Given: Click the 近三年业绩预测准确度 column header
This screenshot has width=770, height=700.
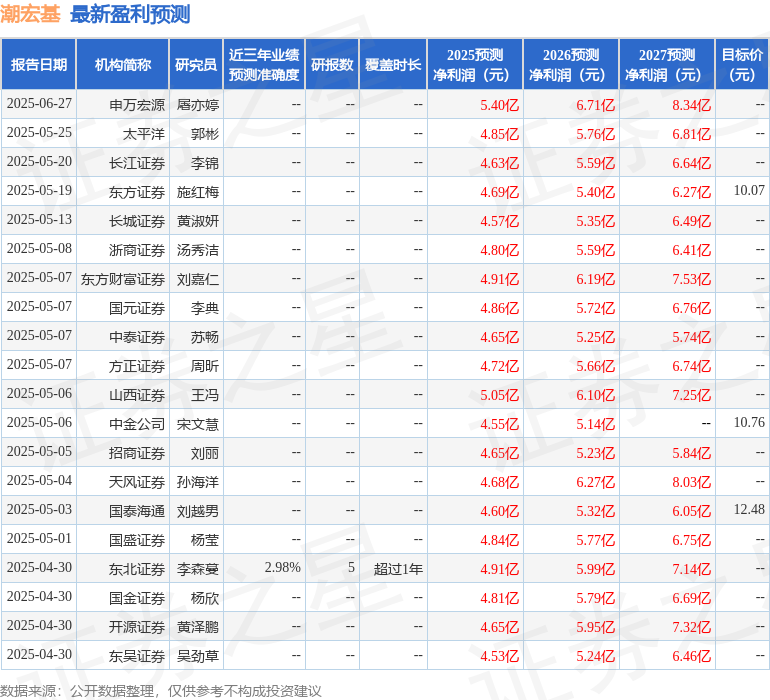Looking at the screenshot, I should click(x=264, y=65).
